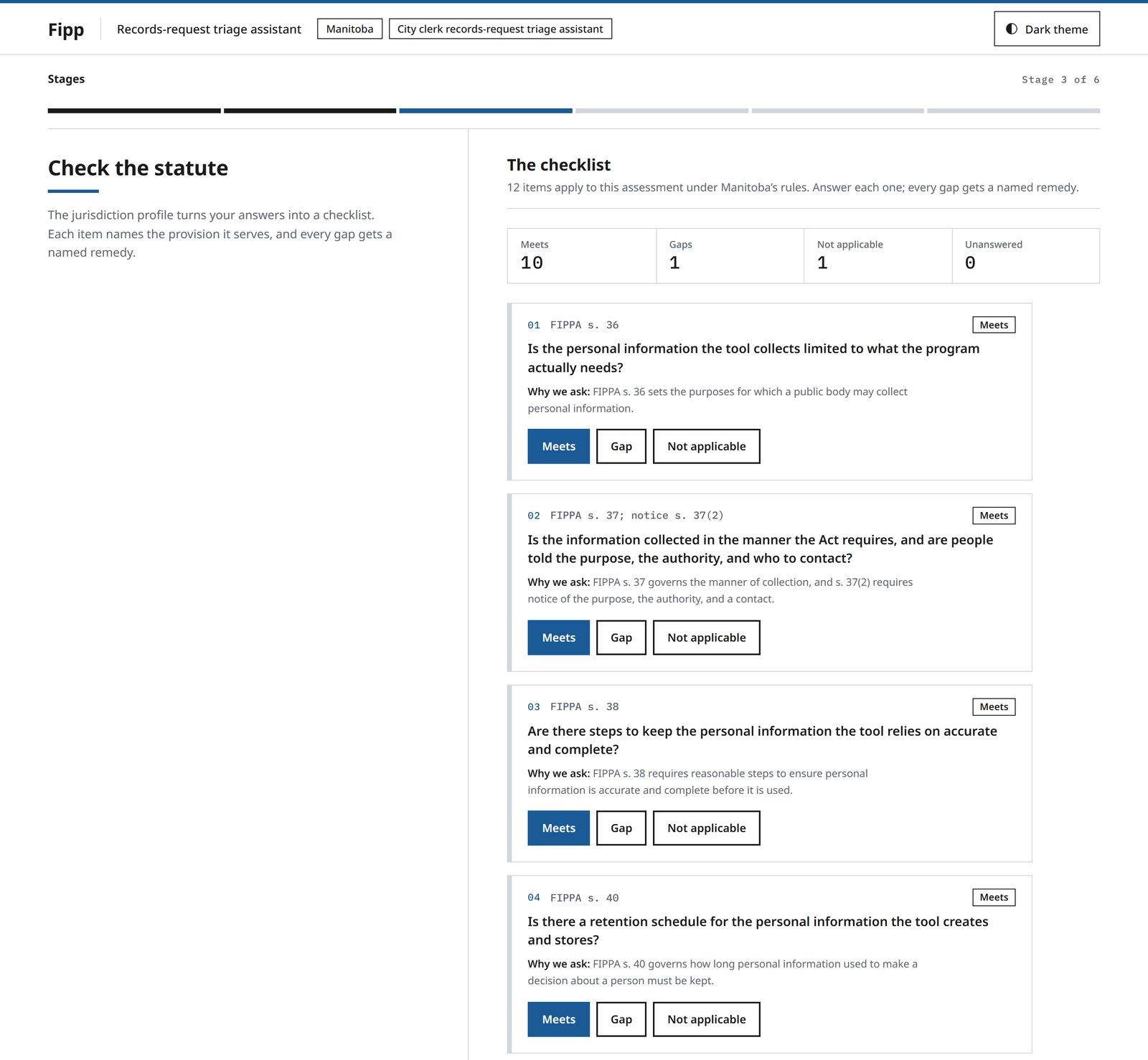1148x1060 pixels.
Task: Mark item 01 FIPPA s. 36 as Gap
Action: coord(621,446)
